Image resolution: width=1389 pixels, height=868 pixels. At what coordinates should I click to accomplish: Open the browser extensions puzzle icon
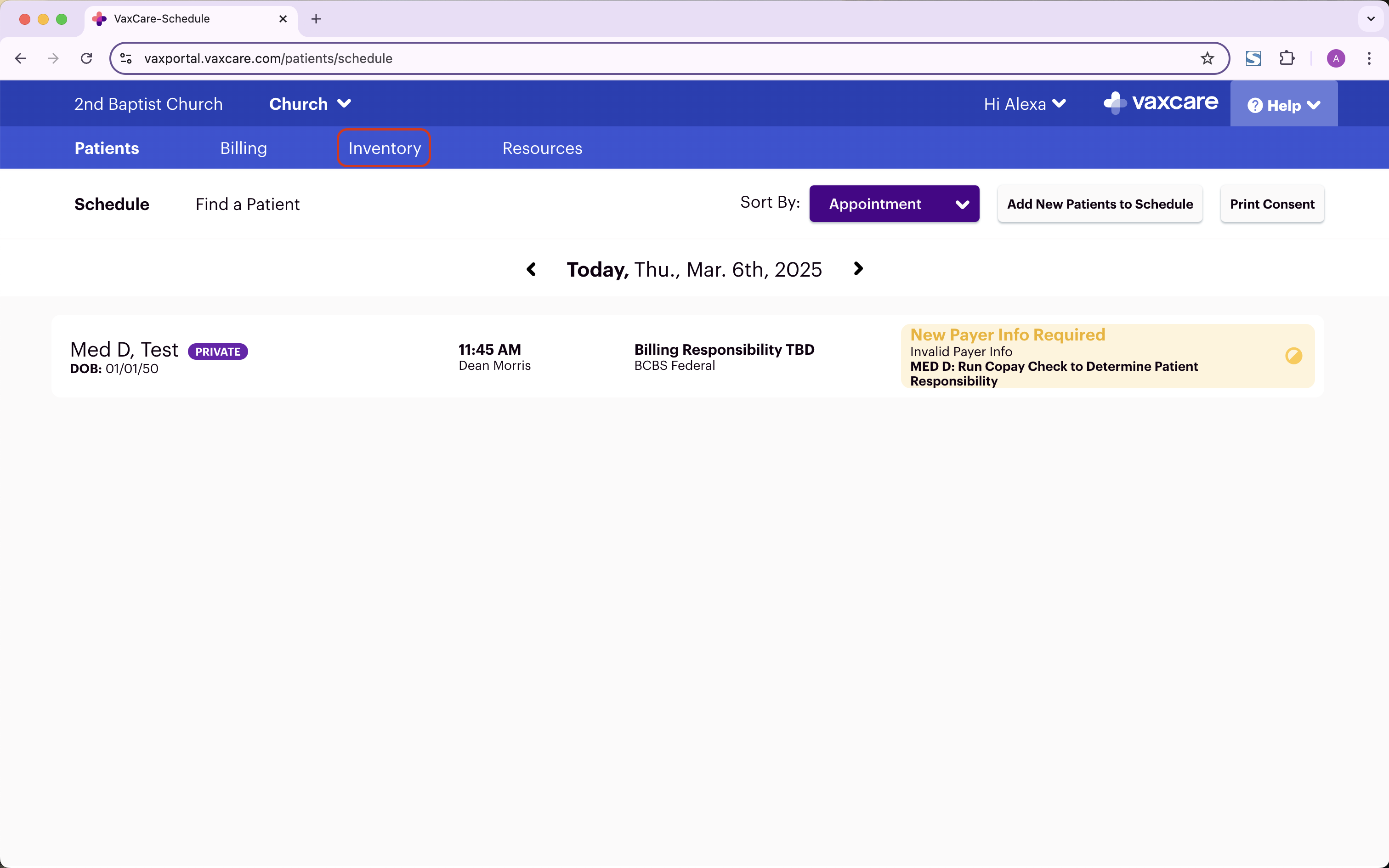click(1287, 58)
